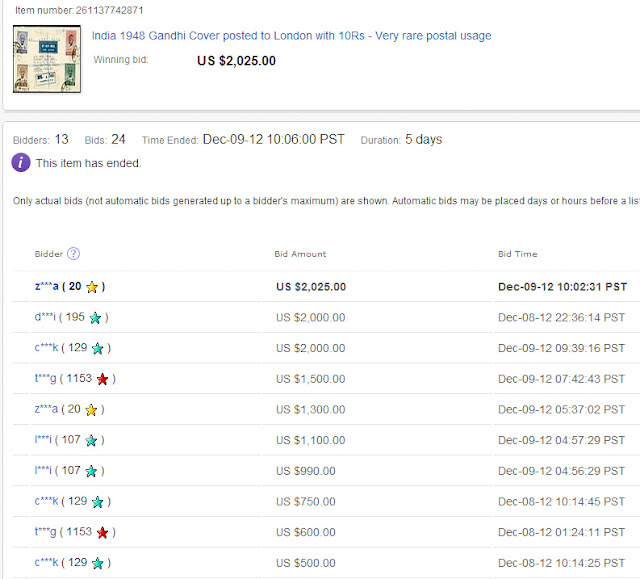The image size is (640, 579).
Task: Click the US $1,500.00 bid amount
Action: point(311,379)
